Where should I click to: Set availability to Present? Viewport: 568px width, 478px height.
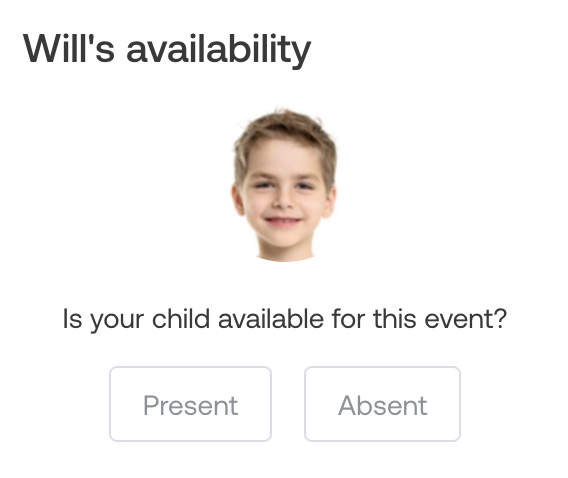tap(190, 404)
